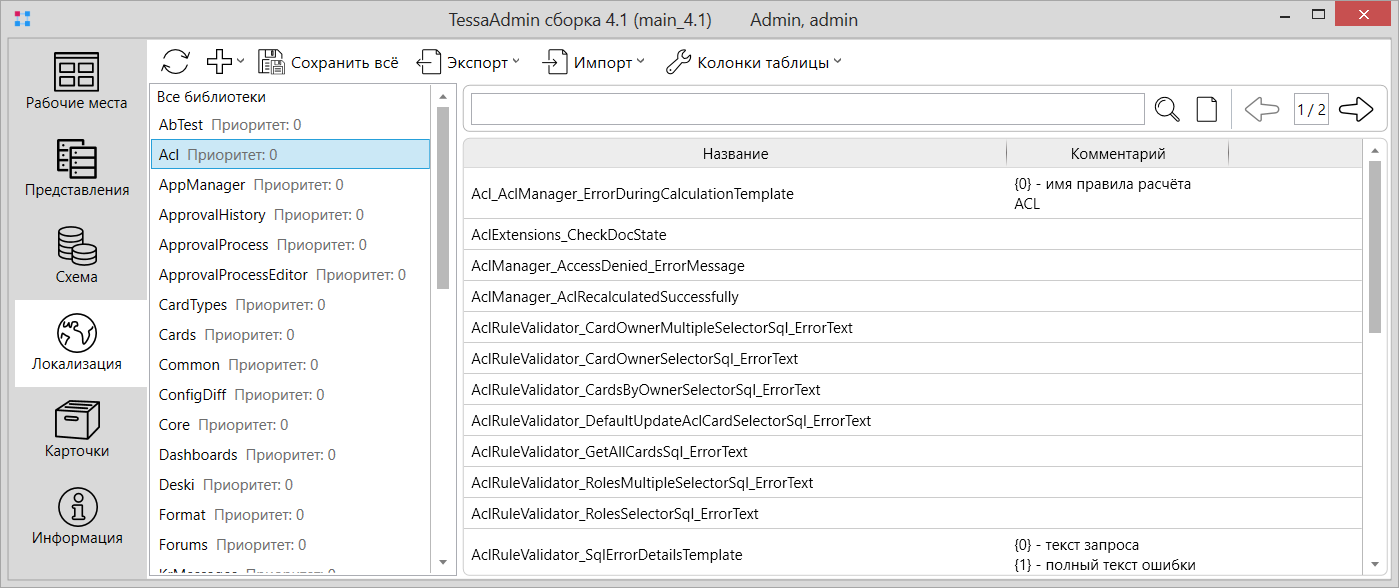1399x588 pixels.
Task: Open the Карточки box section
Action: [x=77, y=430]
